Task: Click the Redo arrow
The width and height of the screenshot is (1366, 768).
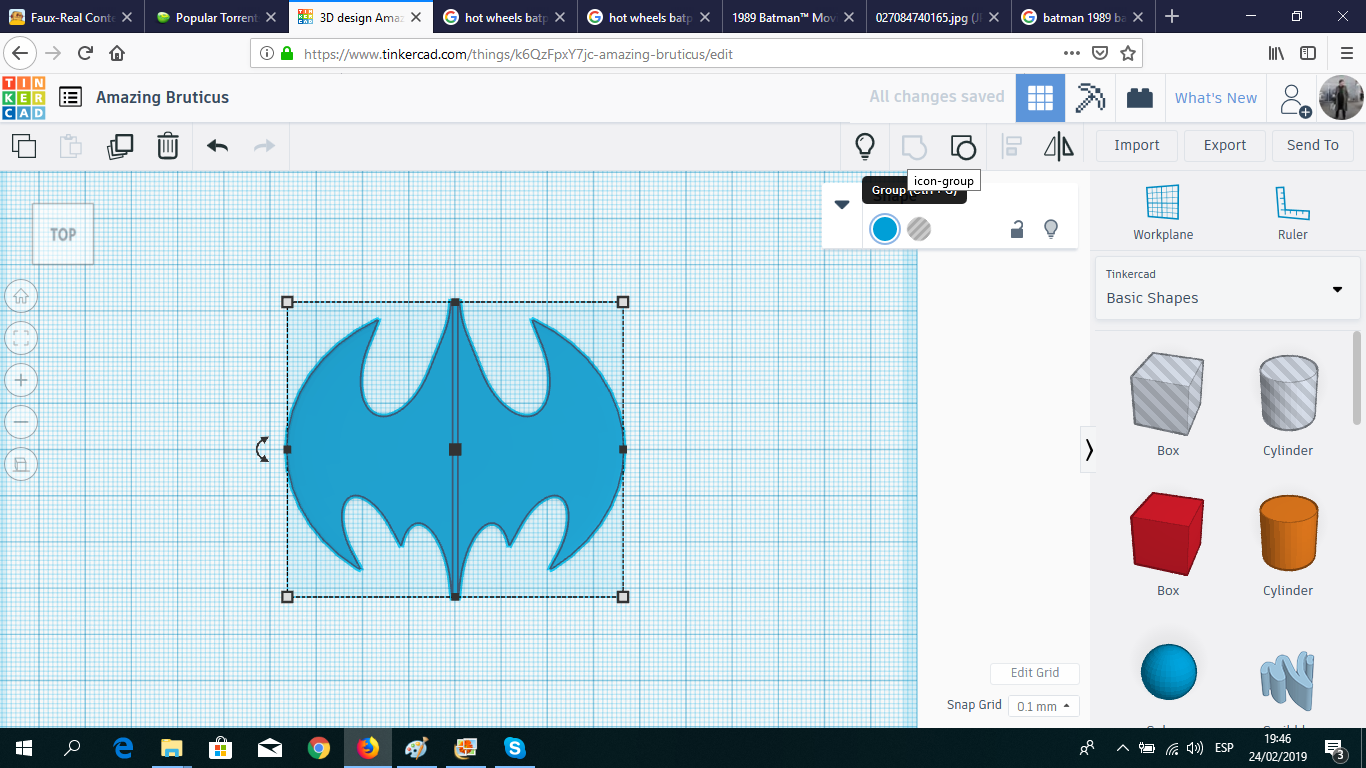Action: (x=264, y=146)
